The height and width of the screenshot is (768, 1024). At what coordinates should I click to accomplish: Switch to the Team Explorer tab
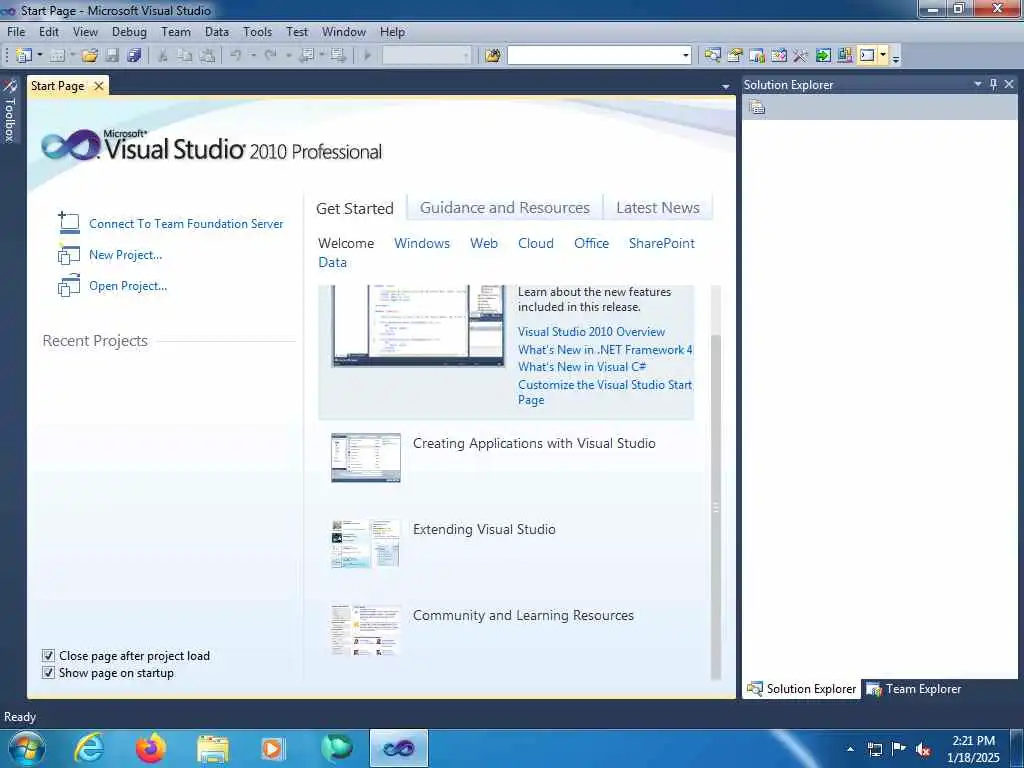pyautogui.click(x=914, y=689)
